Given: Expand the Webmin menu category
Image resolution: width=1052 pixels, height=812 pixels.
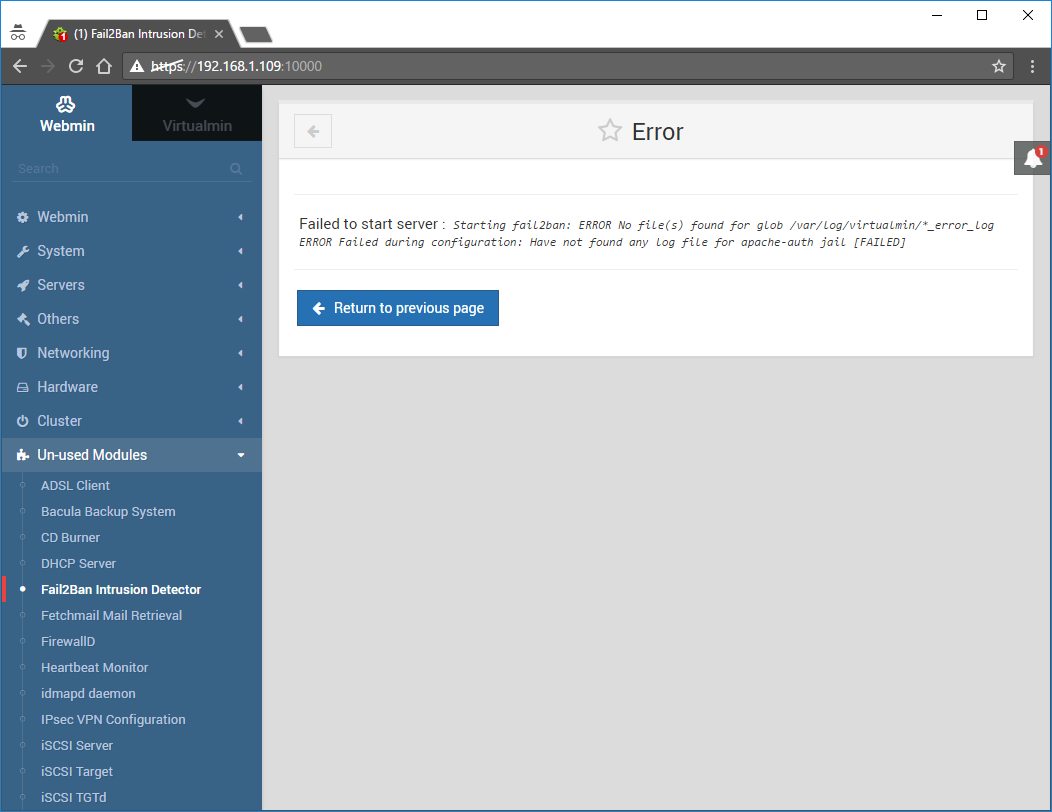Looking at the screenshot, I should [x=132, y=217].
